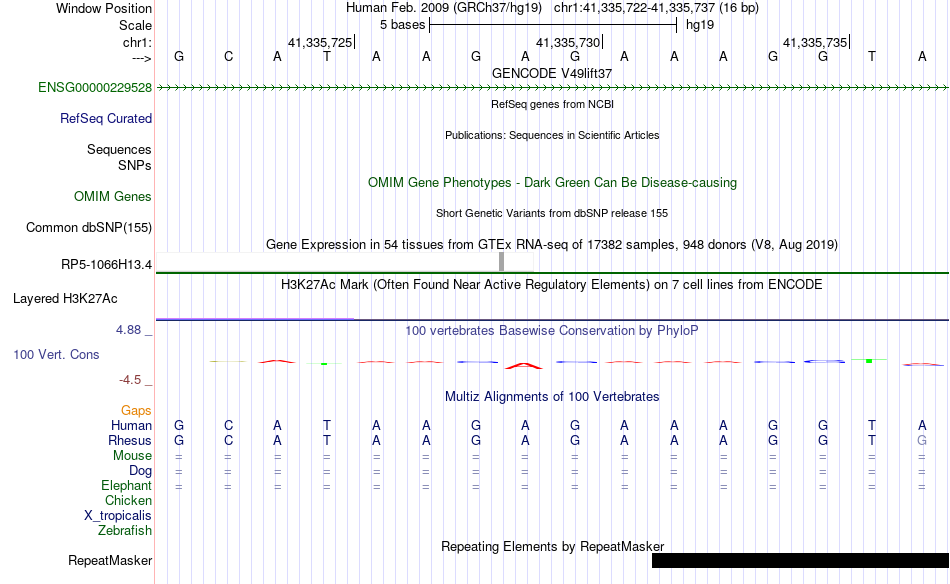950x584 pixels.
Task: Click 'Repeating Elements by RepeatMasker' title
Action: (553, 546)
